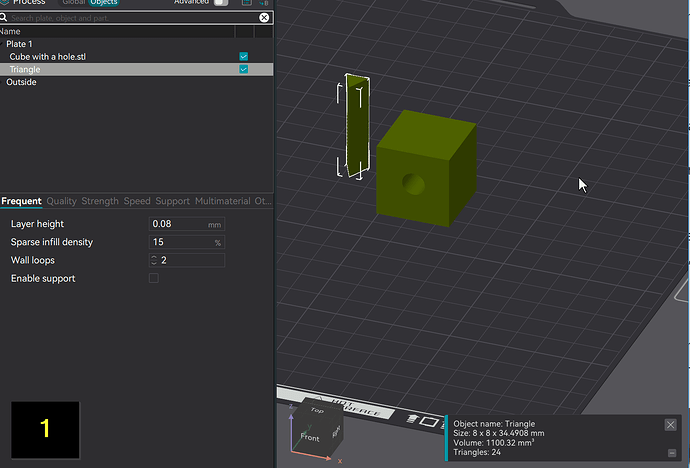Viewport: 690px width, 468px height.
Task: Switch to the Quality tab
Action: [x=62, y=201]
